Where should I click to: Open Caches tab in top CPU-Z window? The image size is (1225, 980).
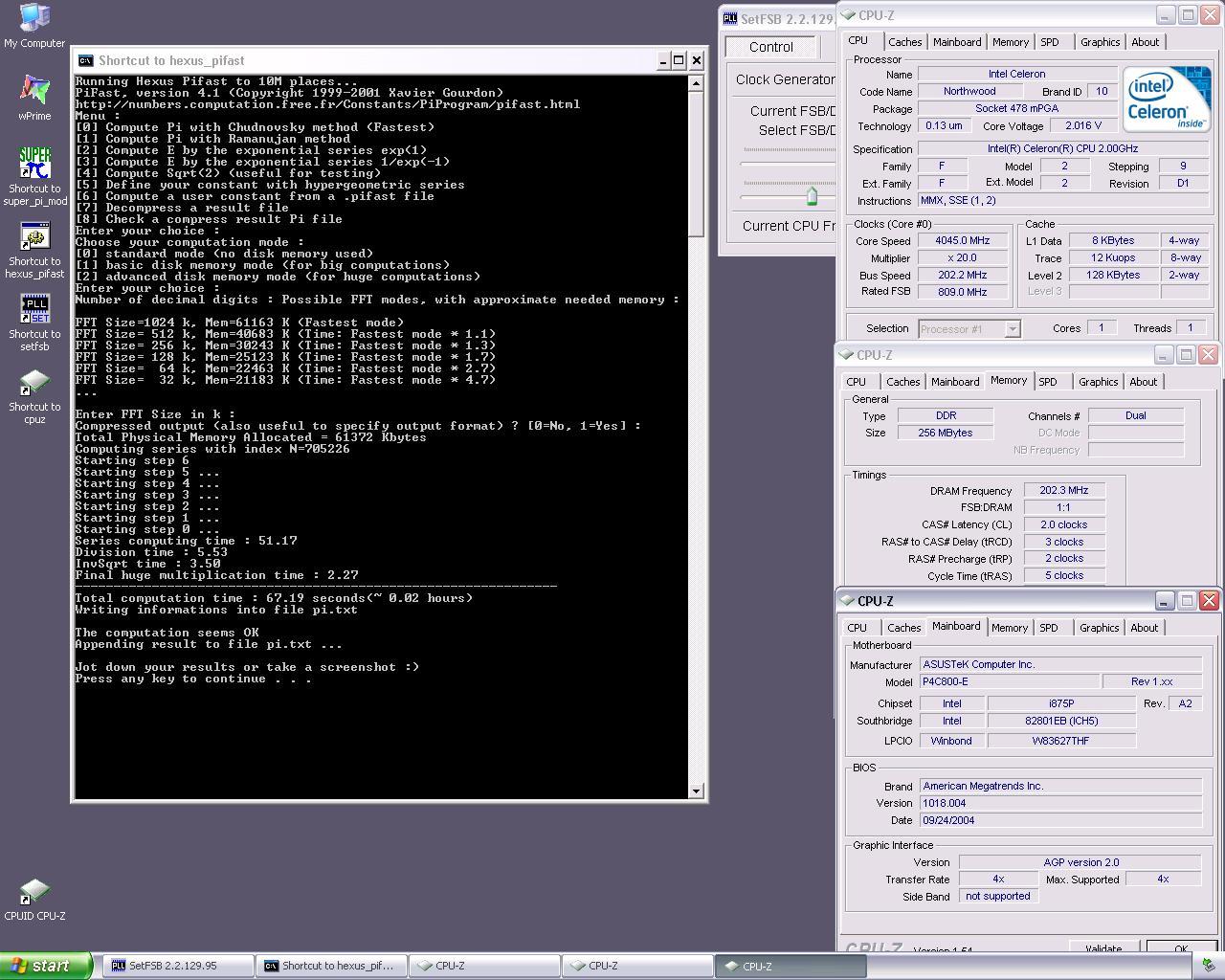(x=904, y=42)
